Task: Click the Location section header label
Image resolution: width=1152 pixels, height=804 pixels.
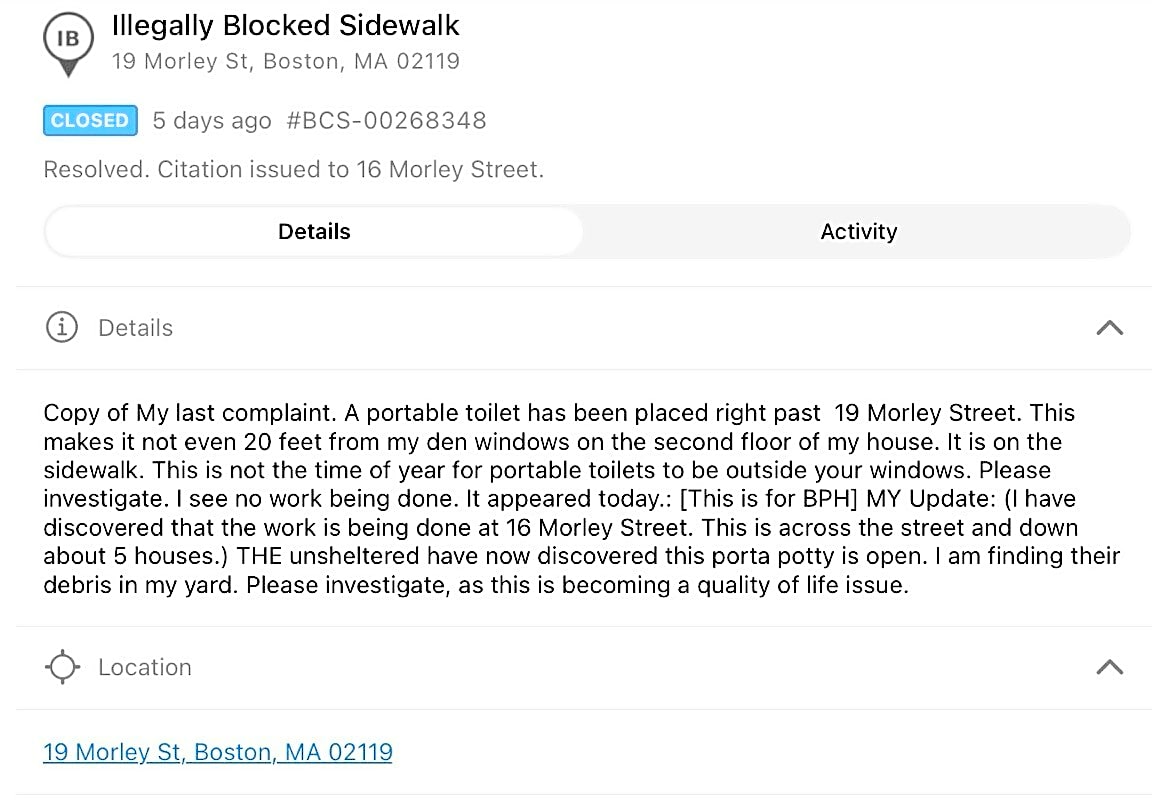Action: [x=145, y=667]
